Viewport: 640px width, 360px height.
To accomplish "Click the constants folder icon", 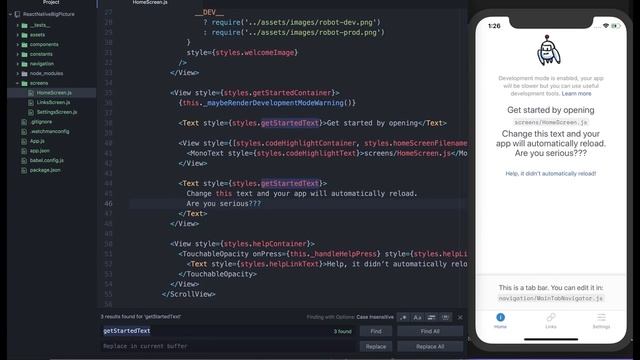I will (24, 54).
